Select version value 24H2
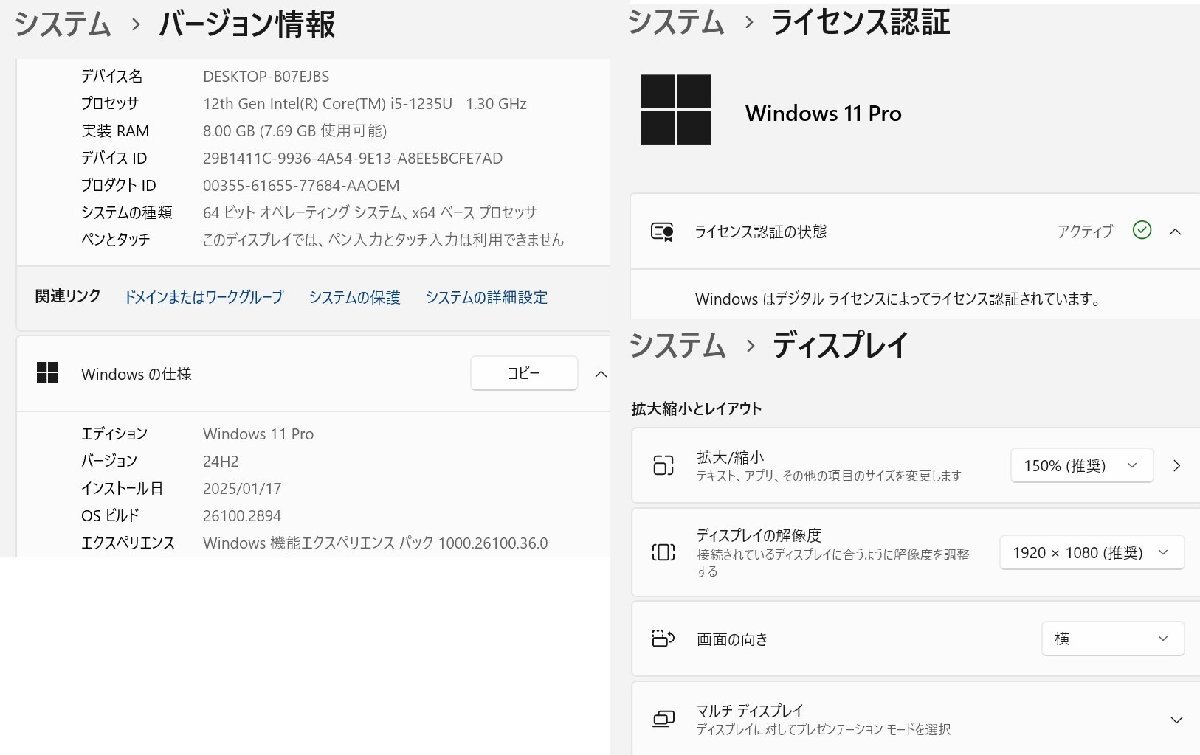 [221, 461]
